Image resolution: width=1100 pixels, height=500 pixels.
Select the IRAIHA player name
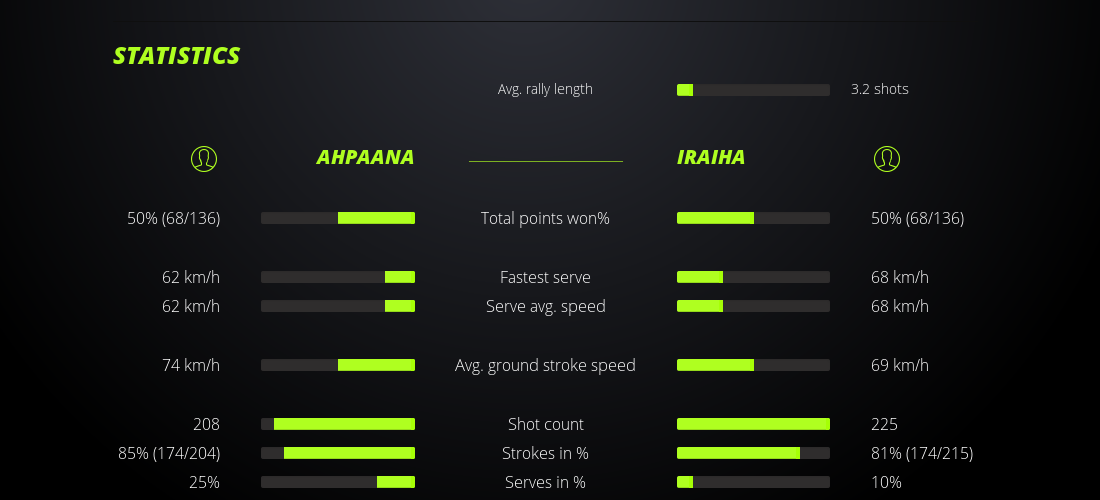click(711, 157)
